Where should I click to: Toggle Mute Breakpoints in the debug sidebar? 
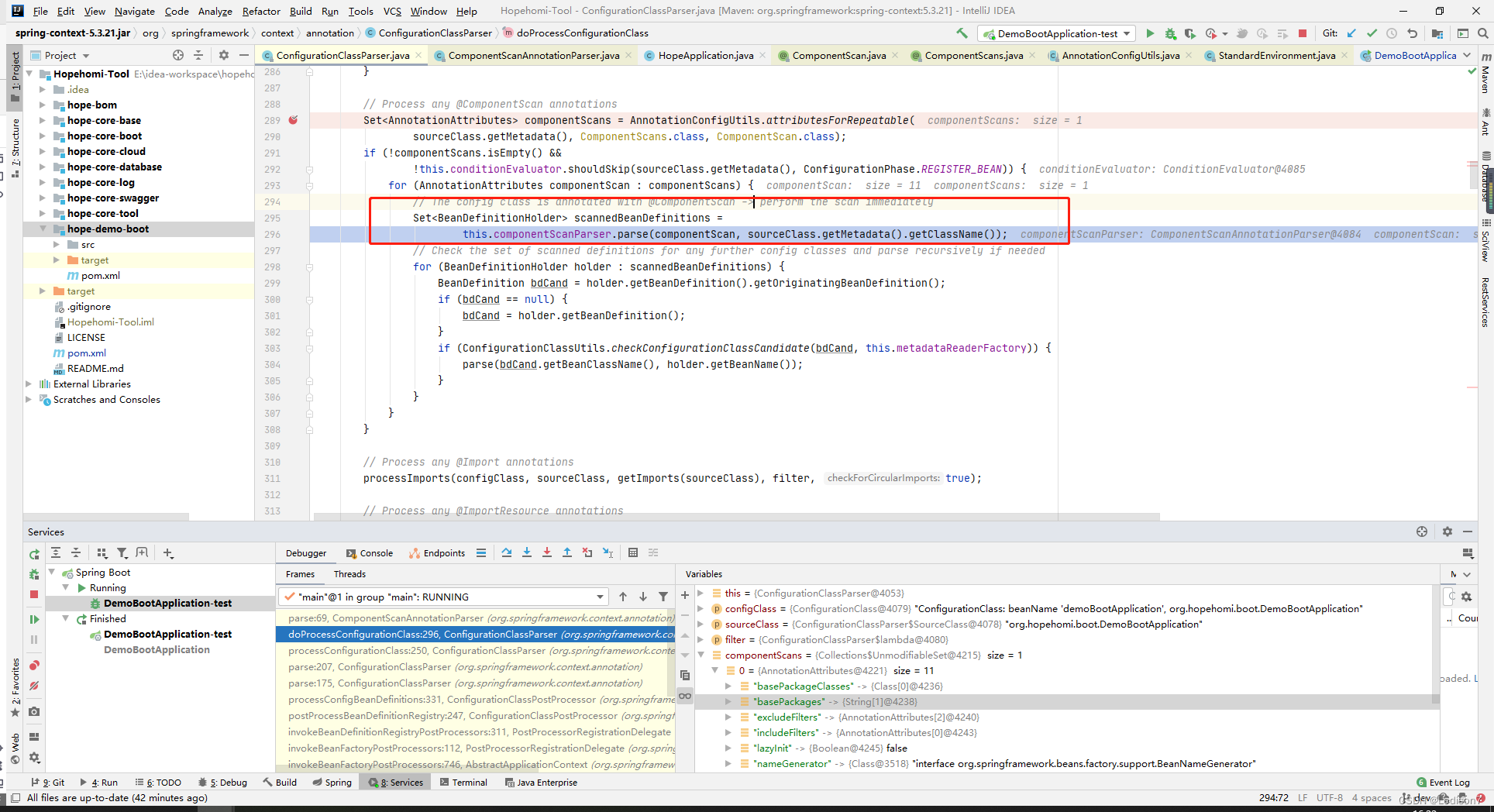point(34,686)
